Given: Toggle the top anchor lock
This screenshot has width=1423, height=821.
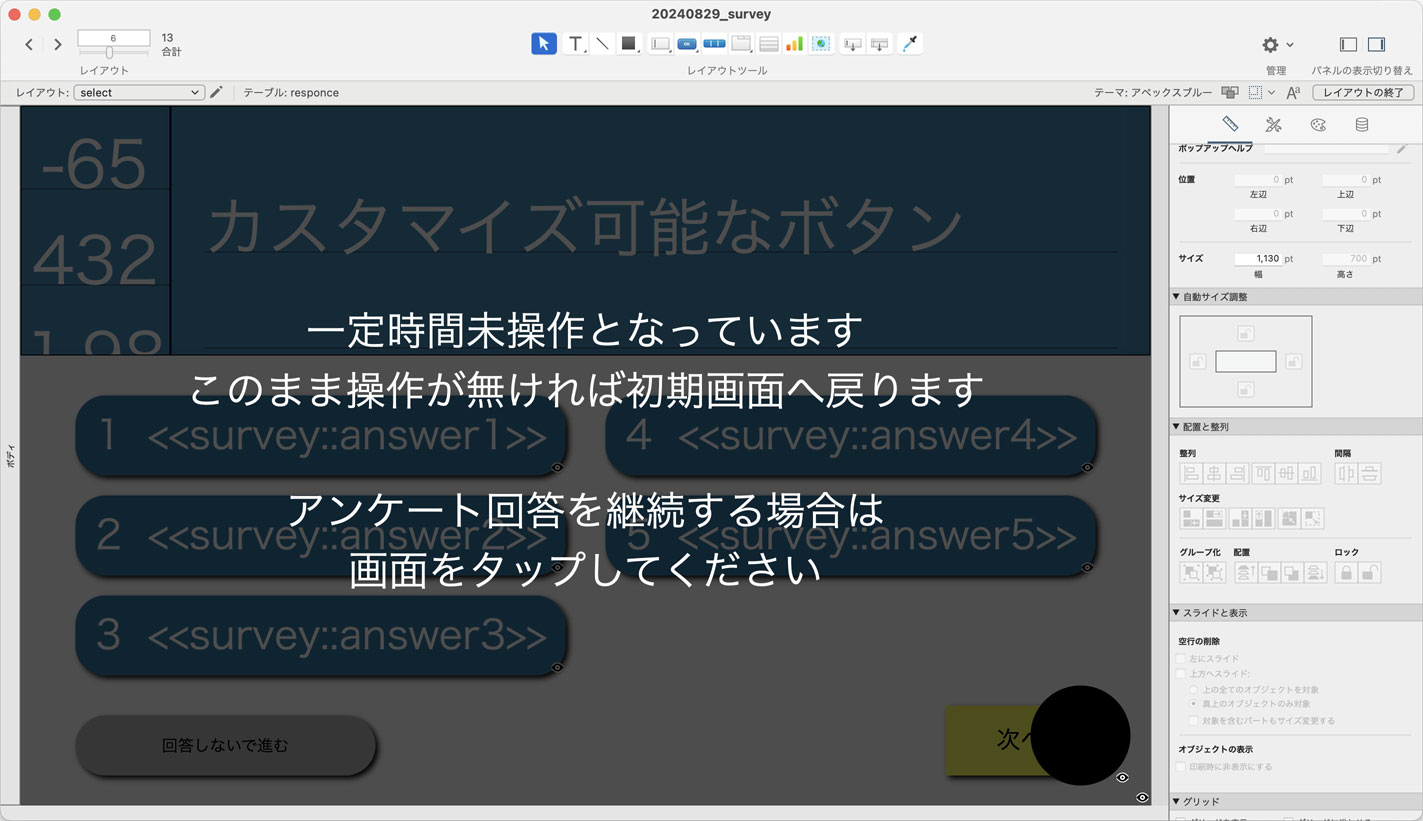Looking at the screenshot, I should click(1245, 333).
